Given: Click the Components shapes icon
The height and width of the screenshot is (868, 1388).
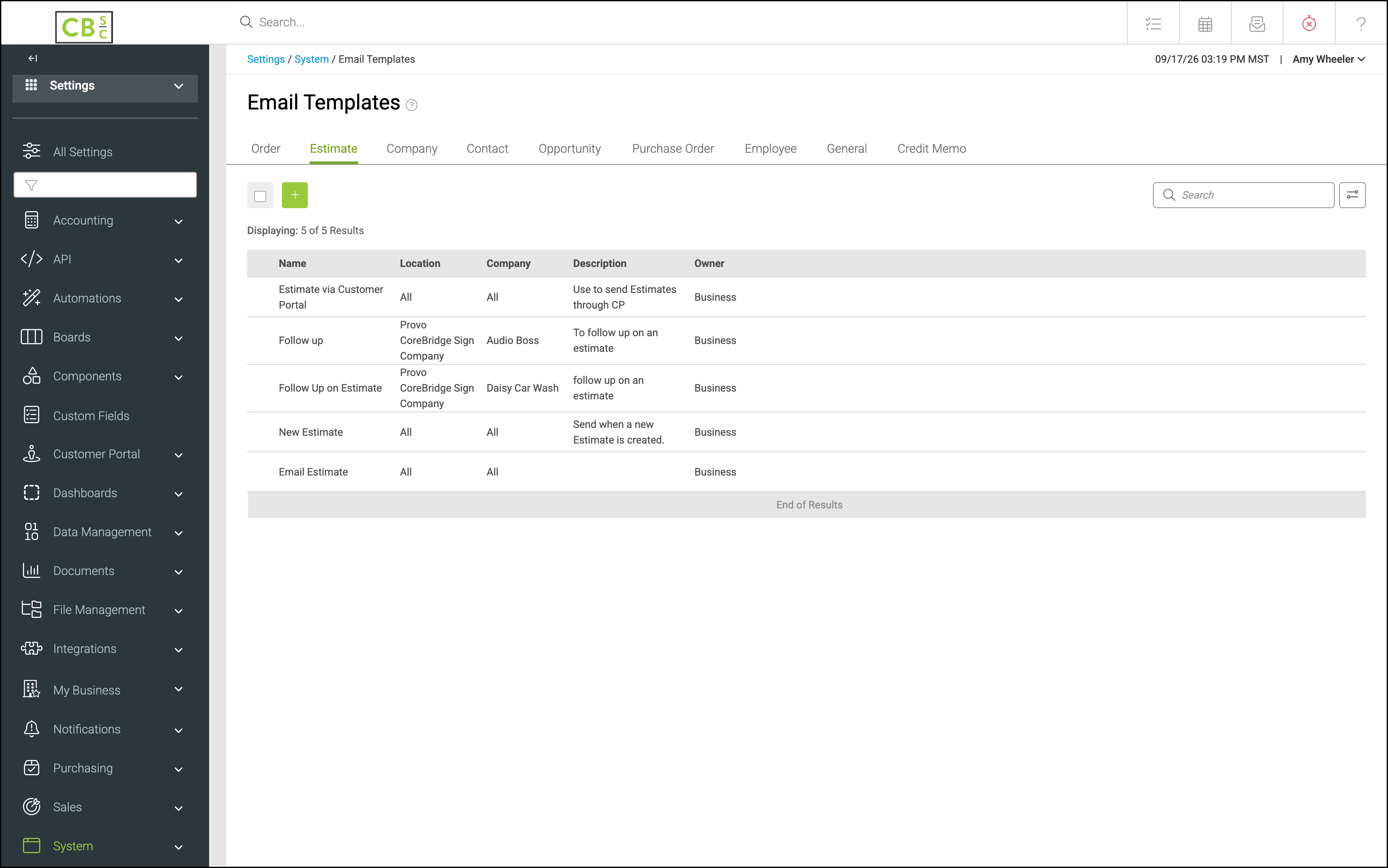Looking at the screenshot, I should coord(32,376).
